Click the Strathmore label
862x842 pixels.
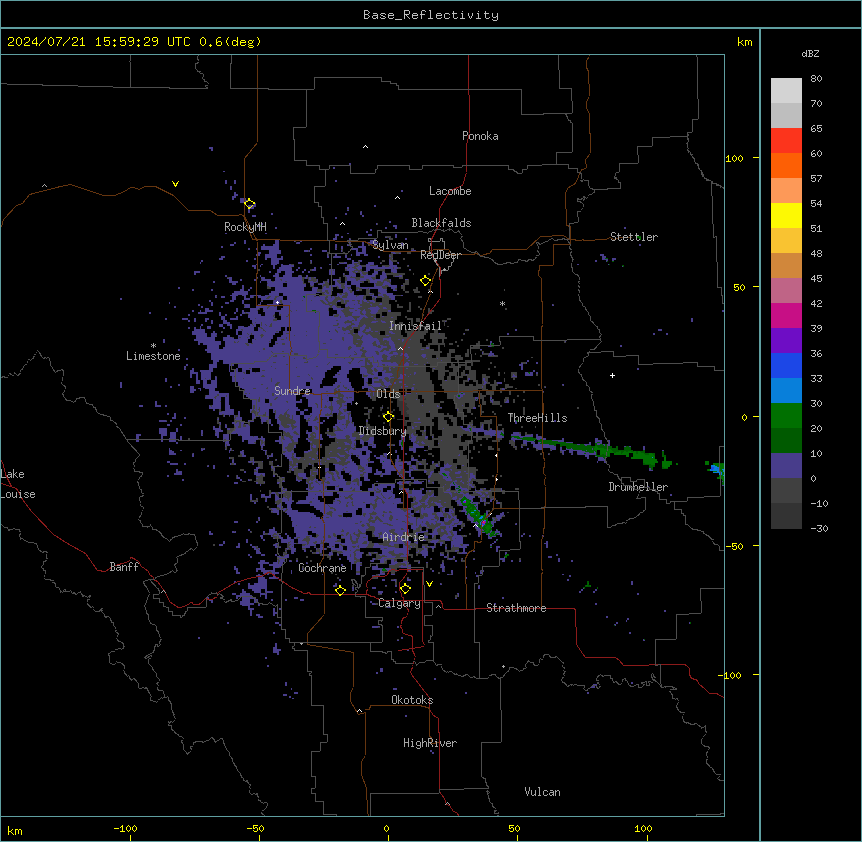pos(516,608)
